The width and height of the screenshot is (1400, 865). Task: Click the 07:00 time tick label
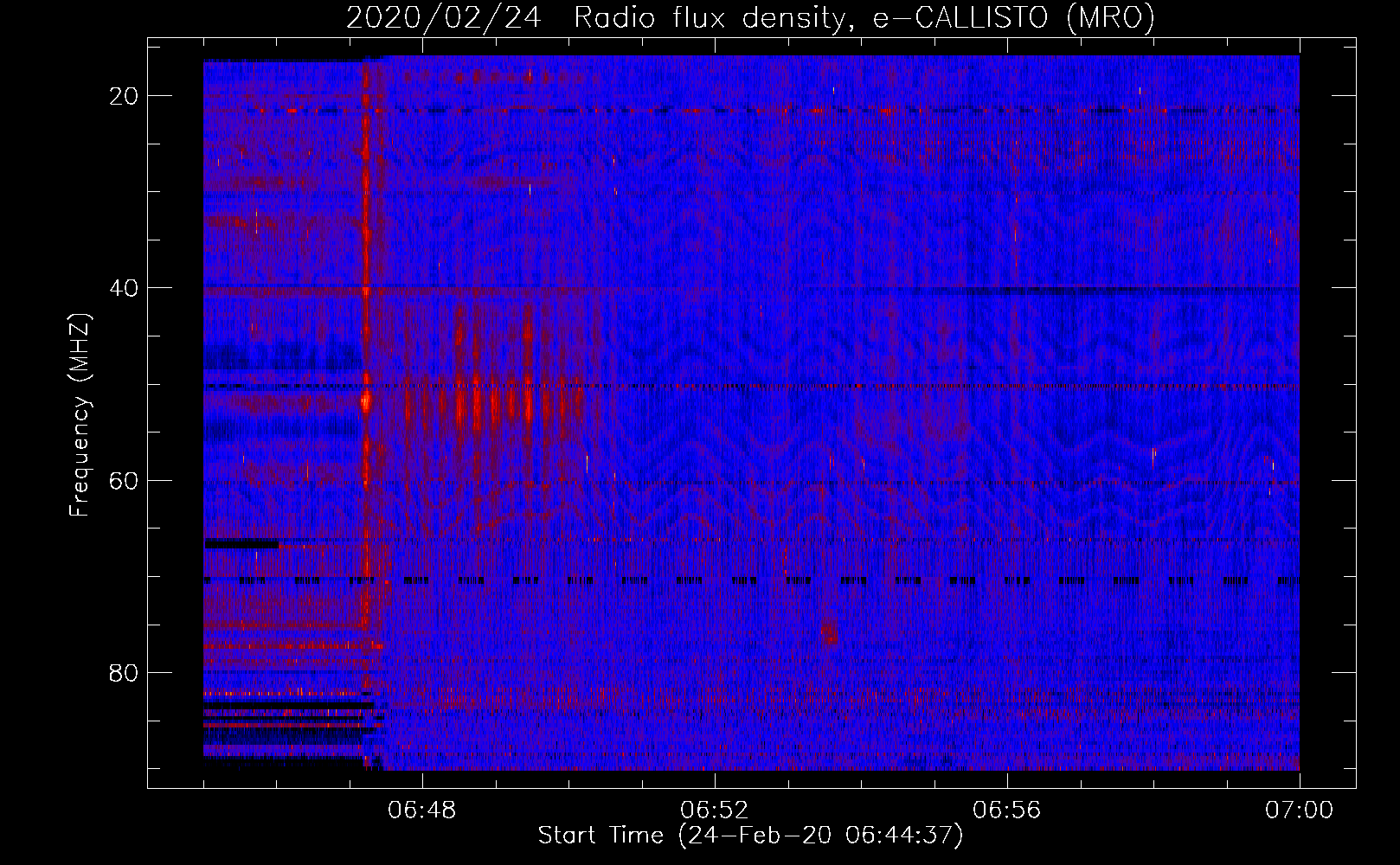point(1300,811)
